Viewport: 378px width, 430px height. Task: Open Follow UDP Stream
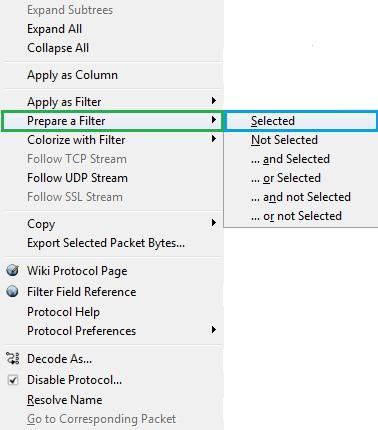77,178
